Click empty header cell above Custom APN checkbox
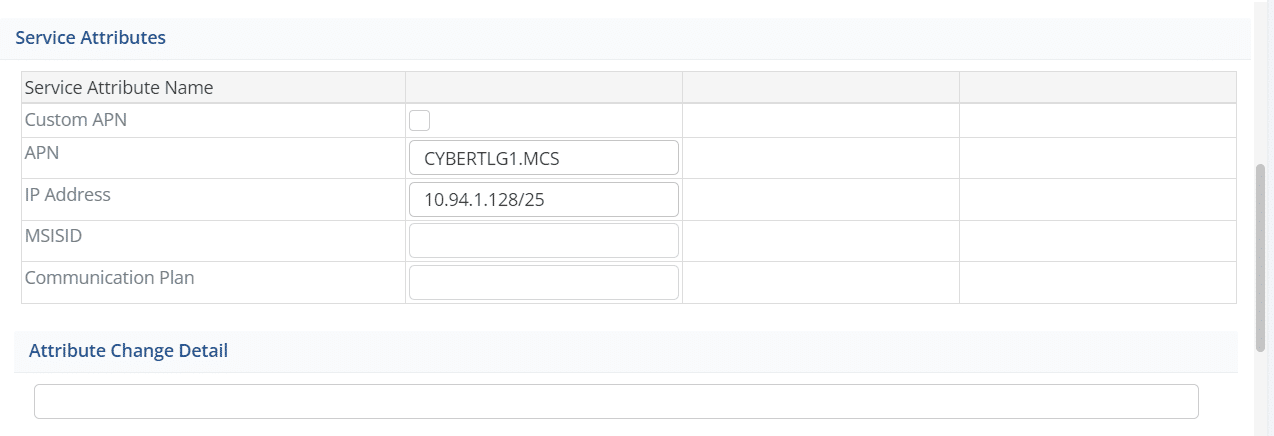Viewport: 1274px width, 436px height. pos(543,88)
